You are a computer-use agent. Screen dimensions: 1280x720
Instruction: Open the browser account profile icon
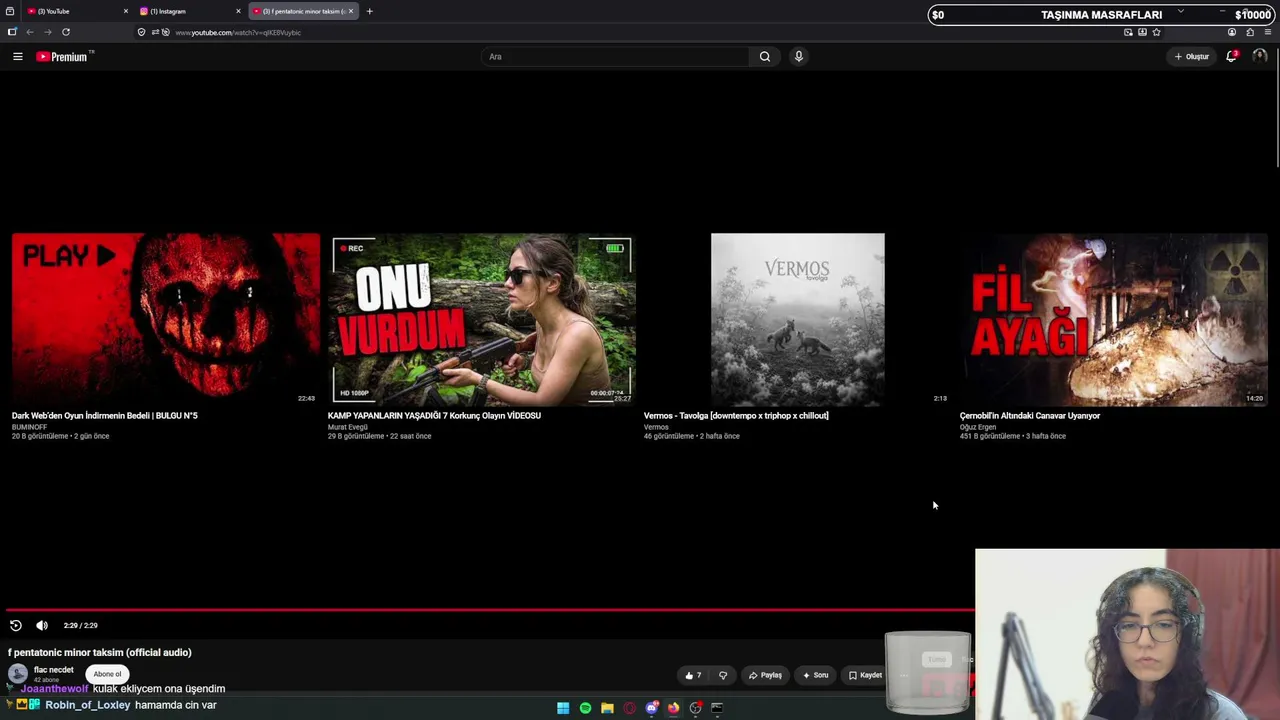[x=1232, y=32]
